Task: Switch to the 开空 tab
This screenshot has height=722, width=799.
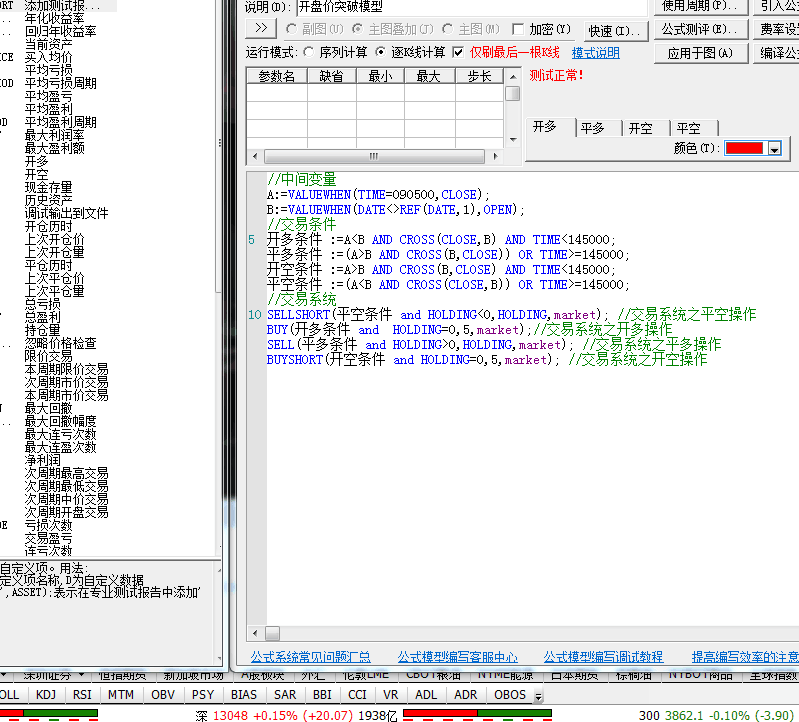Action: pos(640,128)
